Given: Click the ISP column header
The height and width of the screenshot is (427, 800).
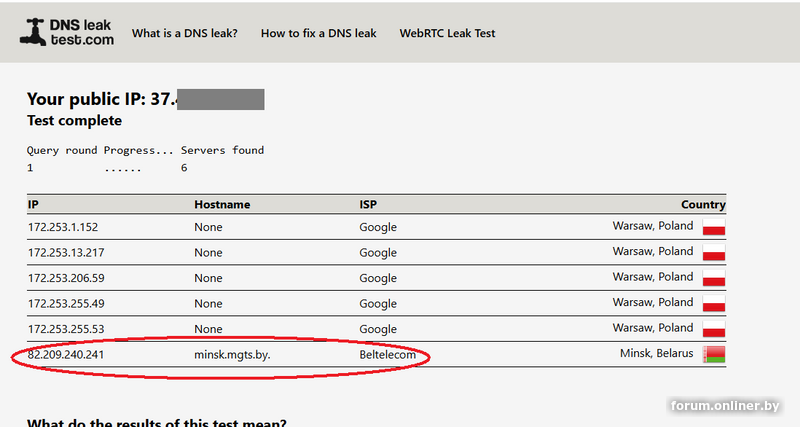Looking at the screenshot, I should pos(368,205).
